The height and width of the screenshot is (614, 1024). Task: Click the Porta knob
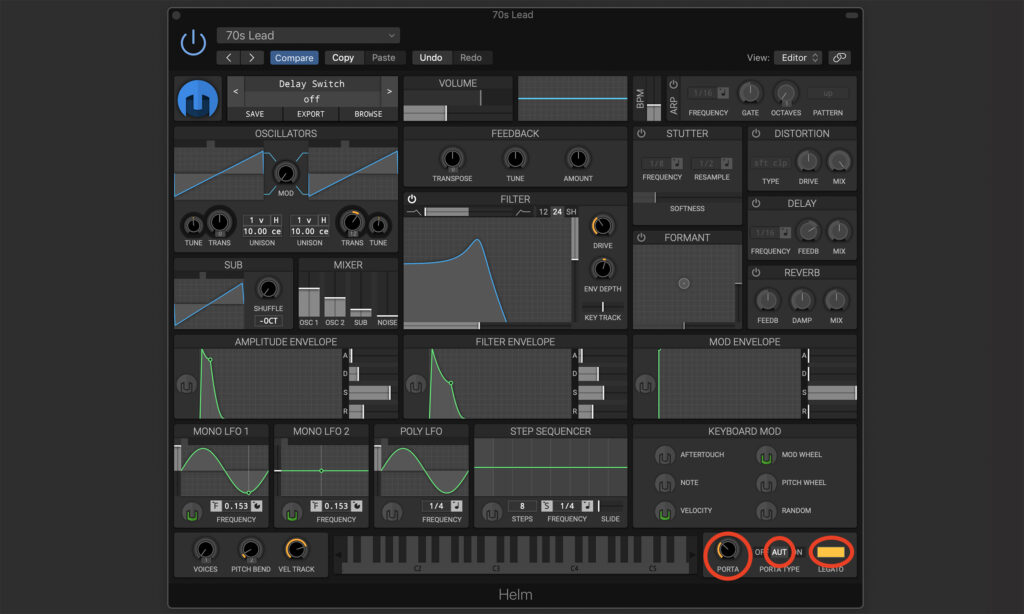(726, 550)
